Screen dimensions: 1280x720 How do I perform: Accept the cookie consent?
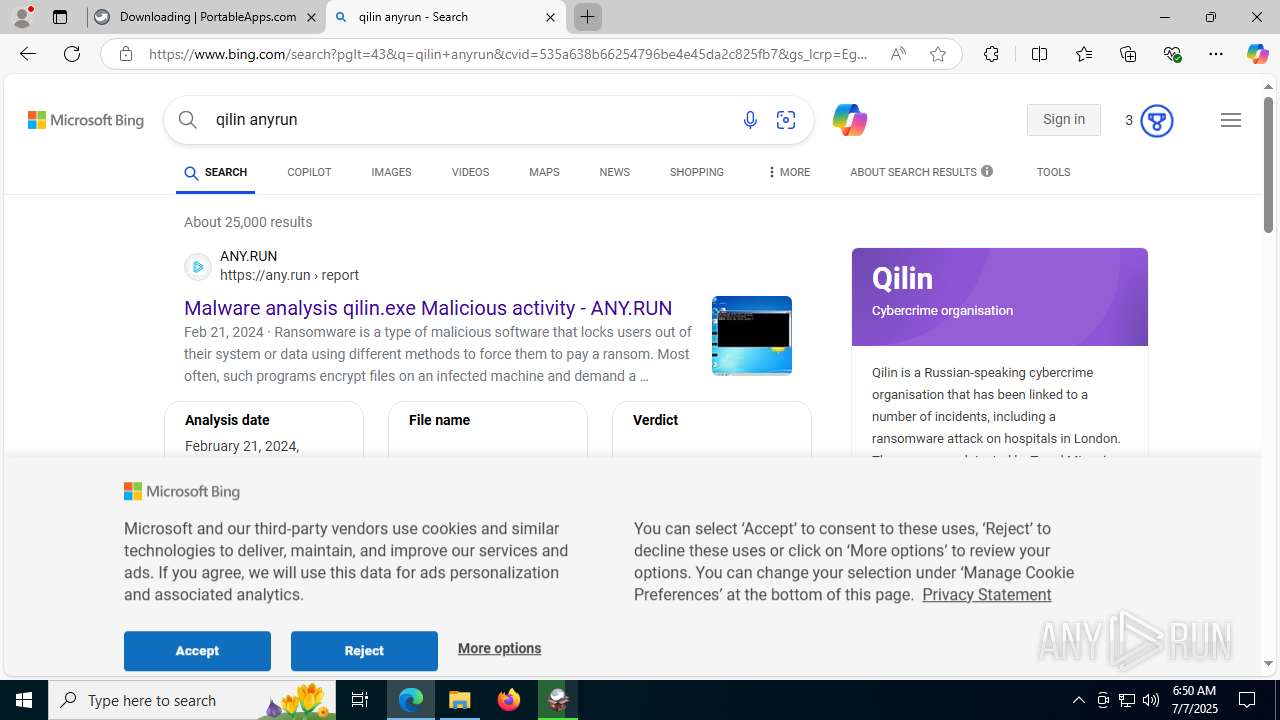197,651
